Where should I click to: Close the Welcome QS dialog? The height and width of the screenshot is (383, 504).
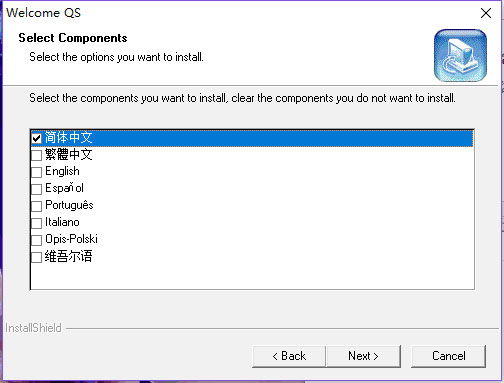click(x=486, y=13)
